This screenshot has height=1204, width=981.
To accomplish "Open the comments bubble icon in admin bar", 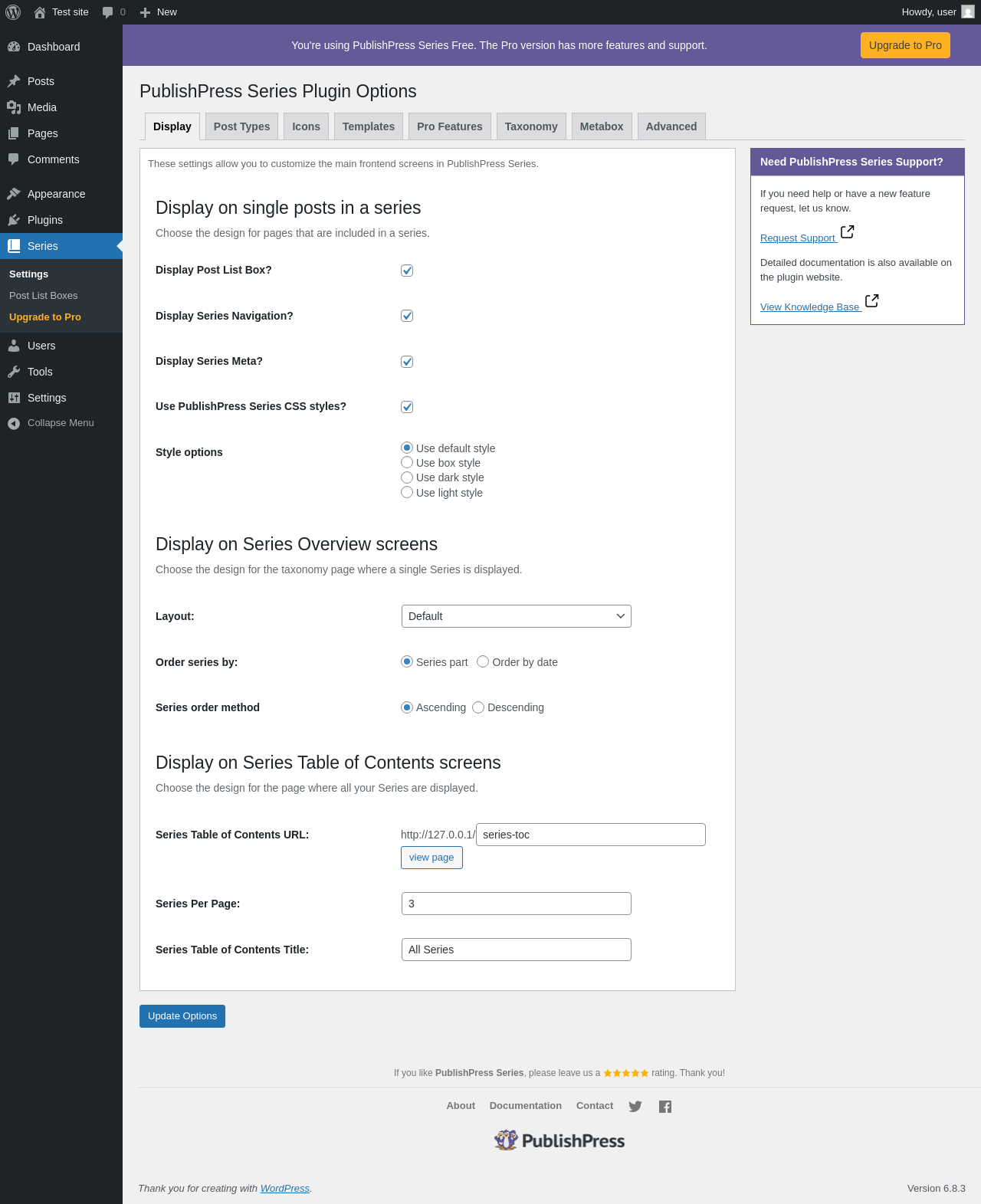I will 108,12.
